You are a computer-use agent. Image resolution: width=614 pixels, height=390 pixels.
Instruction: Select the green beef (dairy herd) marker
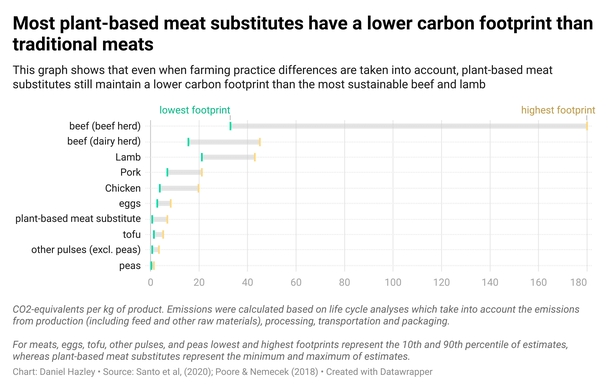[188, 142]
